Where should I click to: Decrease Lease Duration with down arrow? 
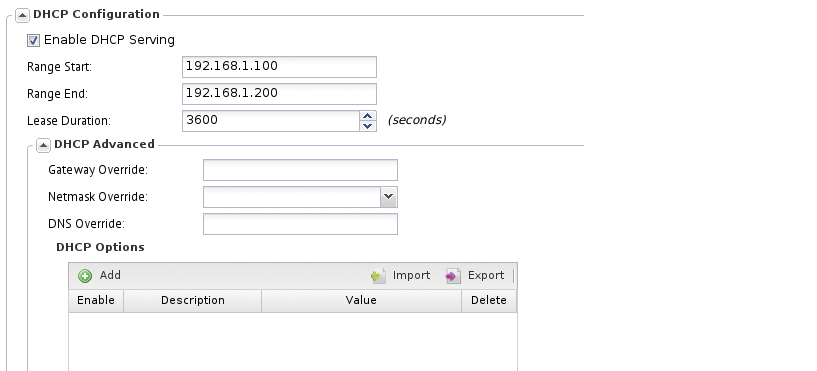point(368,126)
